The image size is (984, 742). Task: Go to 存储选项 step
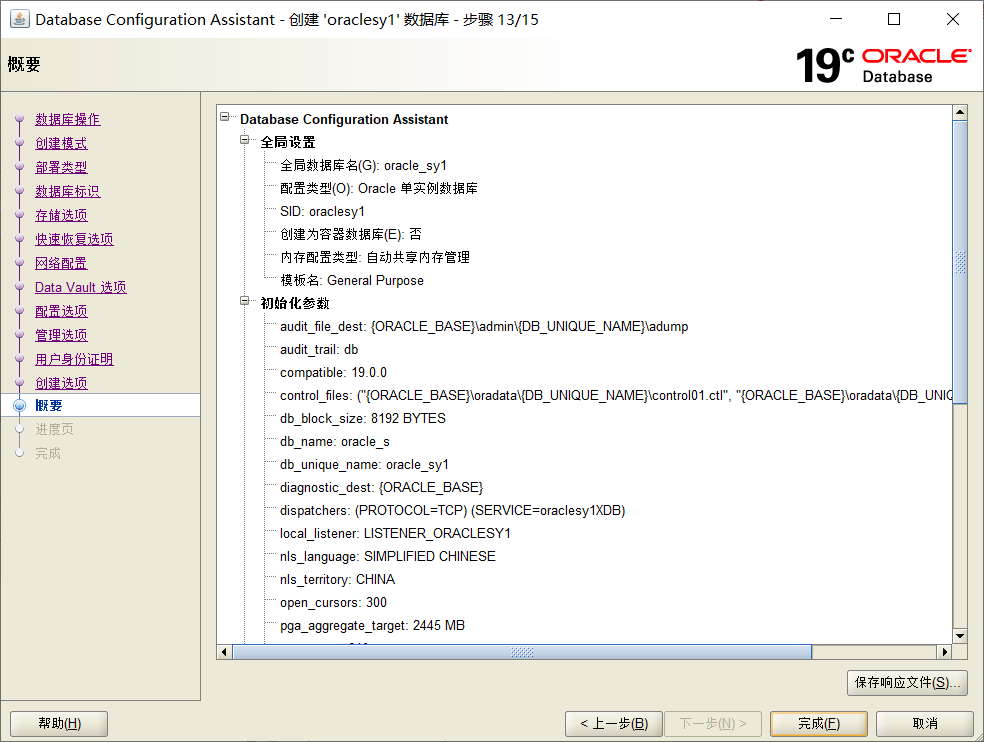click(x=61, y=215)
